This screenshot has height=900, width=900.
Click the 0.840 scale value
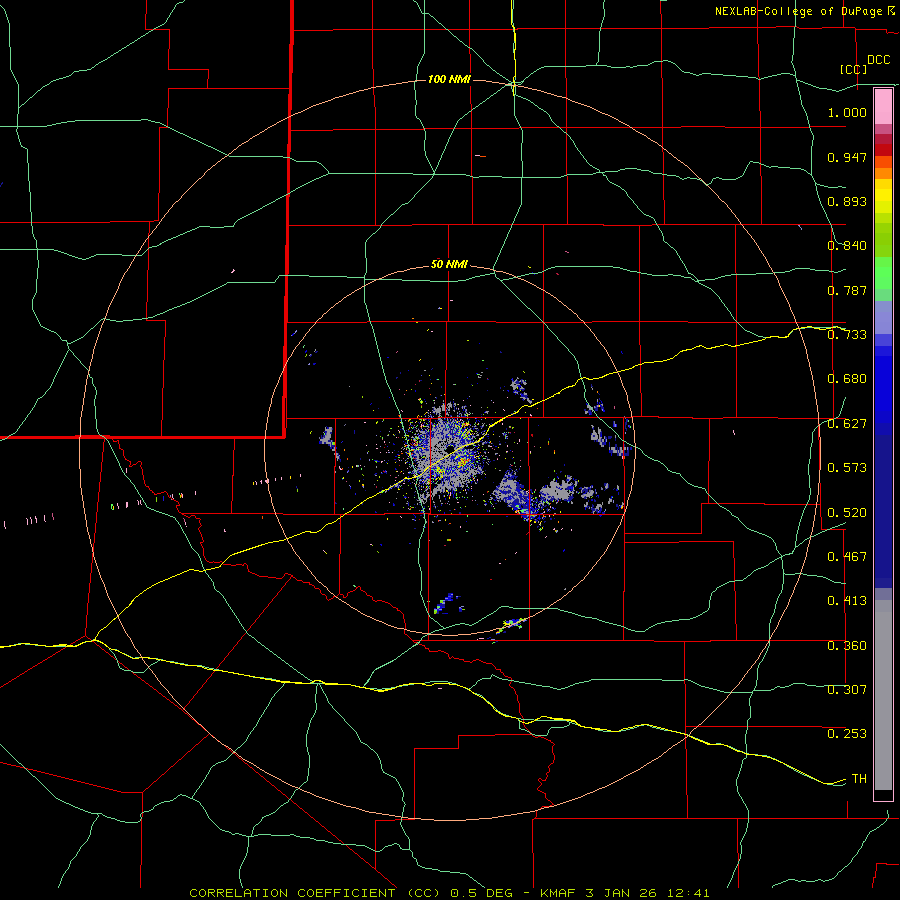click(x=847, y=246)
